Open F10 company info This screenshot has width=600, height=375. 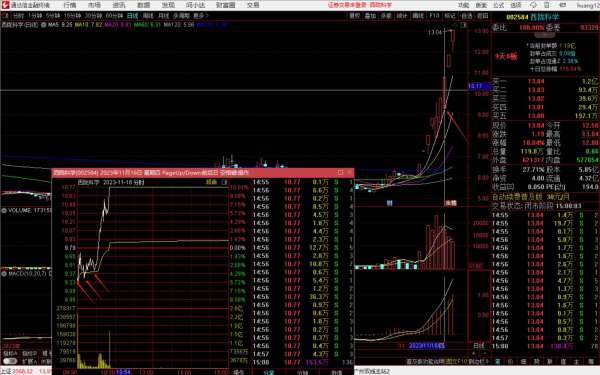434,16
